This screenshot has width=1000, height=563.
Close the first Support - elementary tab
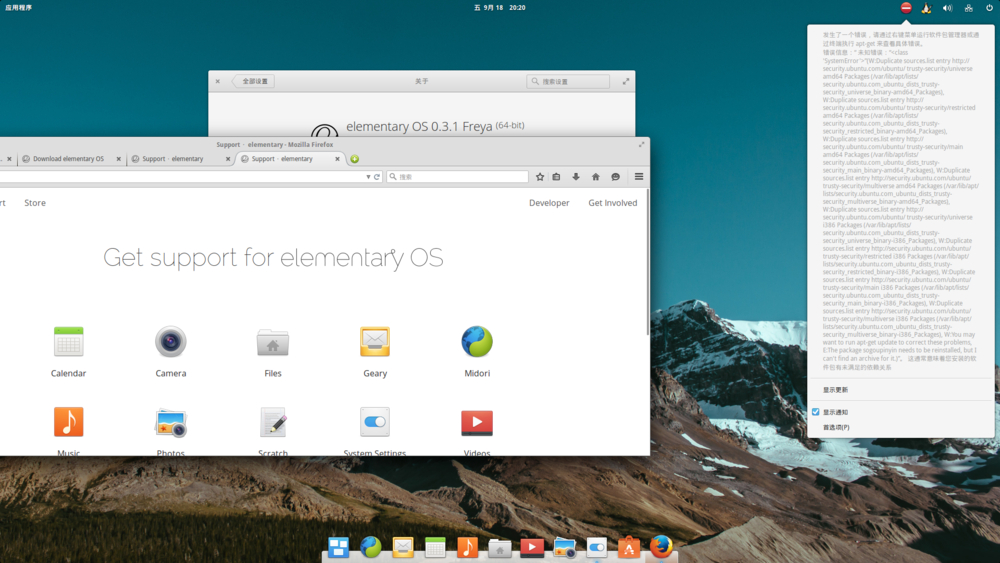[228, 159]
